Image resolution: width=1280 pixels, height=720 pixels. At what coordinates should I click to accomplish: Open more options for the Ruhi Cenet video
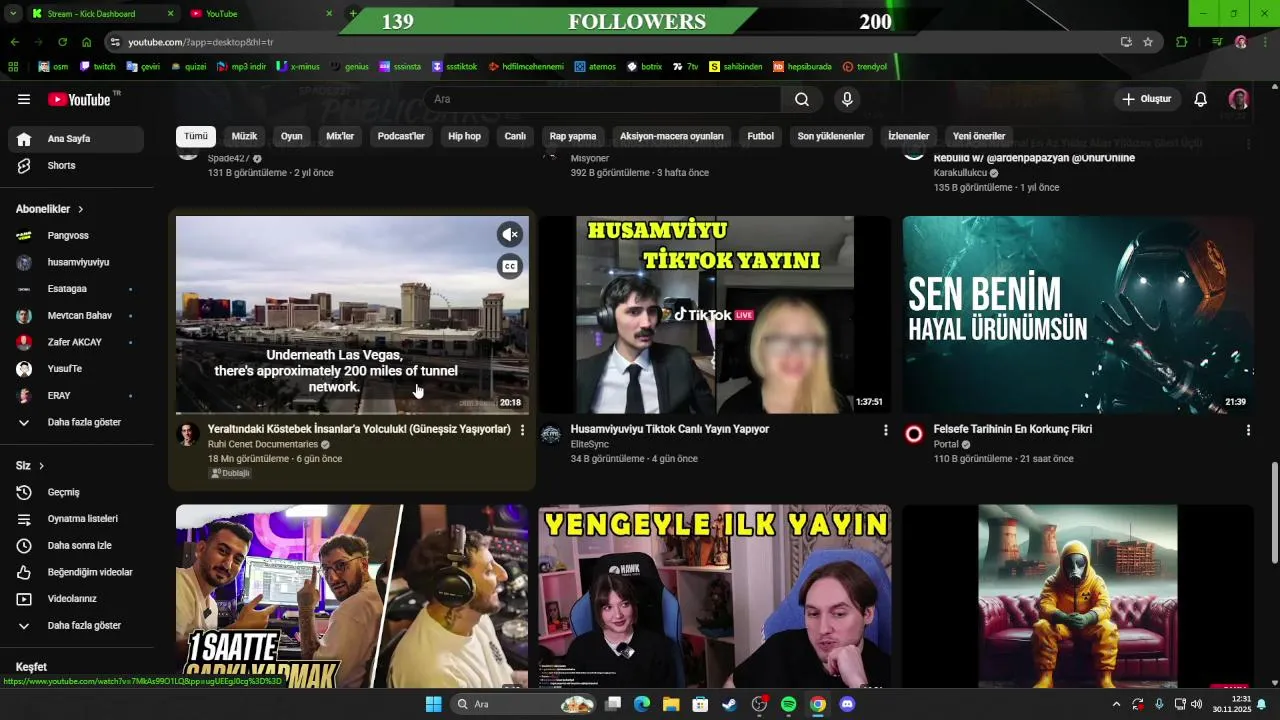click(522, 430)
